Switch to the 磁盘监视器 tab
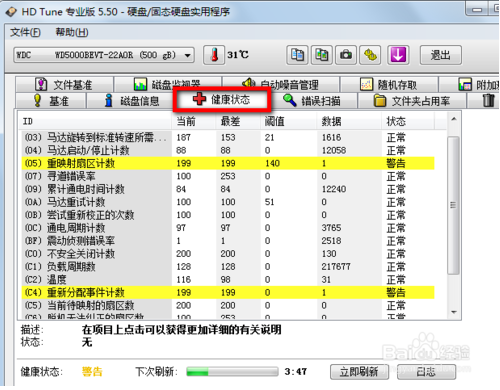This screenshot has width=500, height=390. (168, 85)
